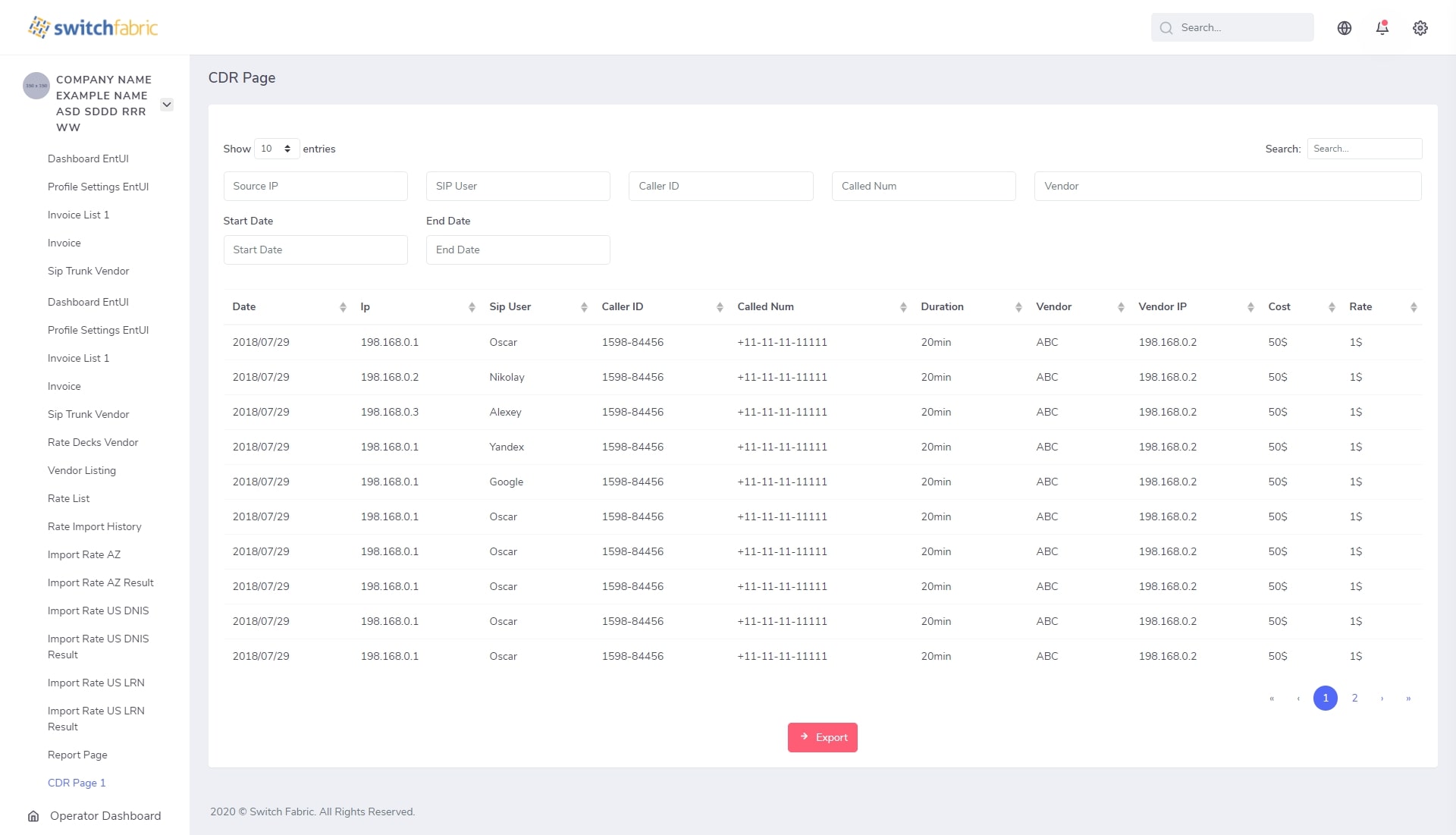Click the globe language icon

pyautogui.click(x=1344, y=28)
